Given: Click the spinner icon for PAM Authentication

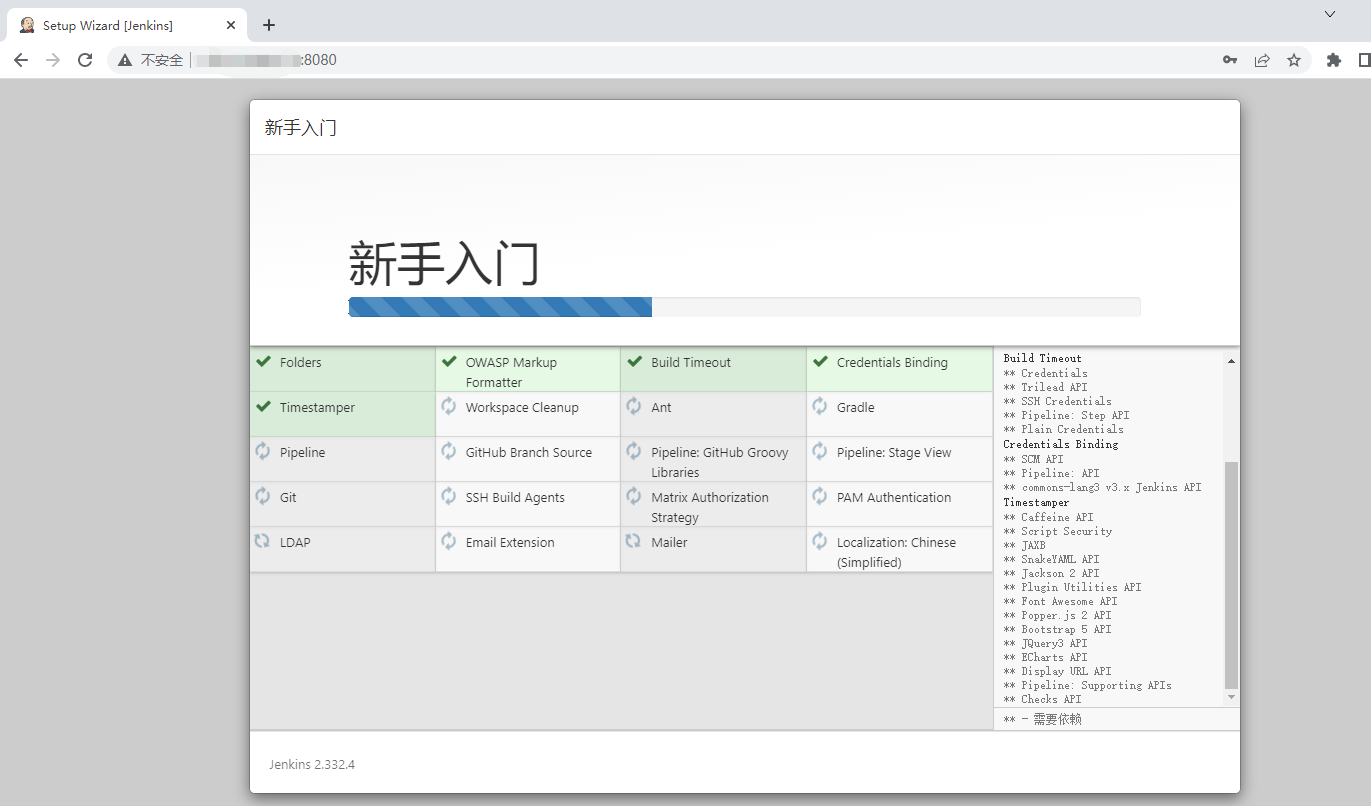Looking at the screenshot, I should tap(820, 496).
